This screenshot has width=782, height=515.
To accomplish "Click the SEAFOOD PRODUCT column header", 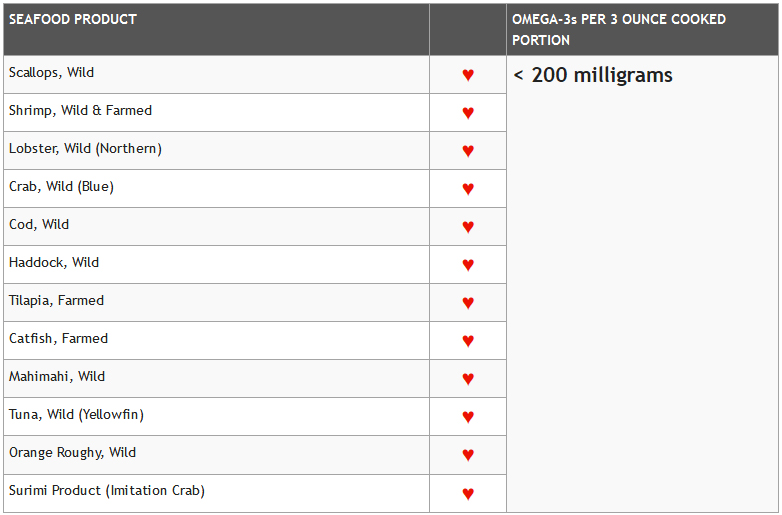I will point(73,19).
